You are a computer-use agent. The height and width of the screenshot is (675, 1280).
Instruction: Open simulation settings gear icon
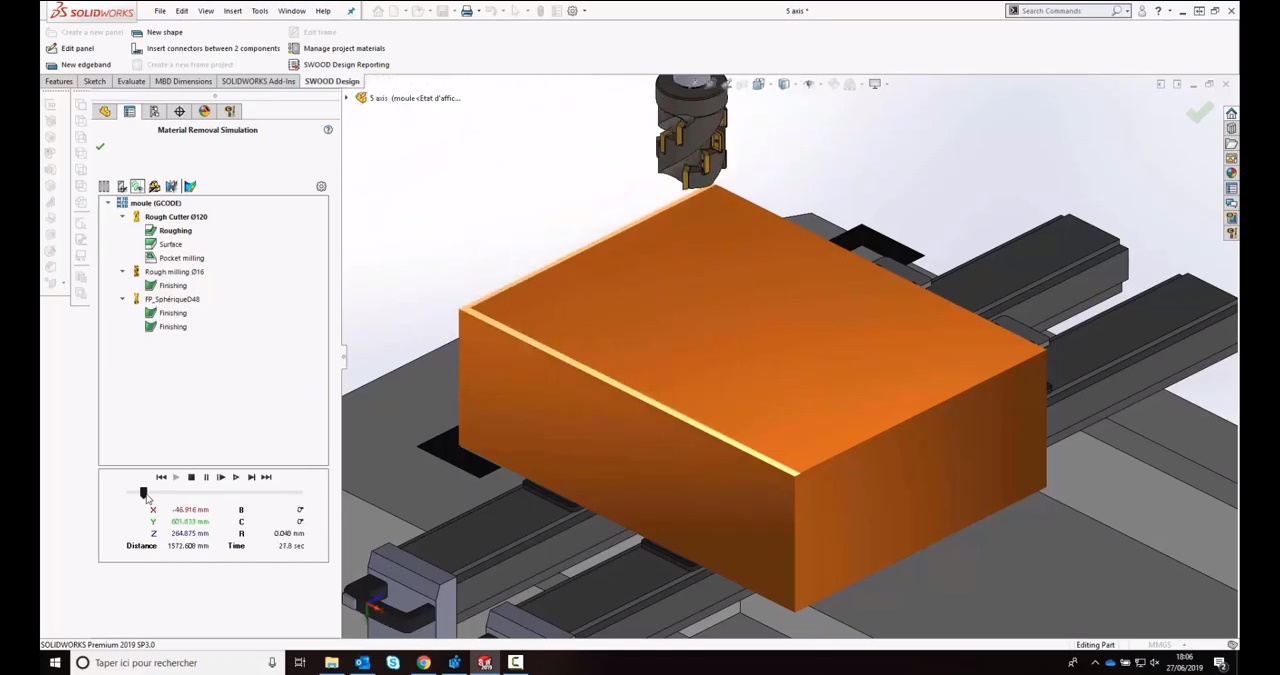click(321, 187)
